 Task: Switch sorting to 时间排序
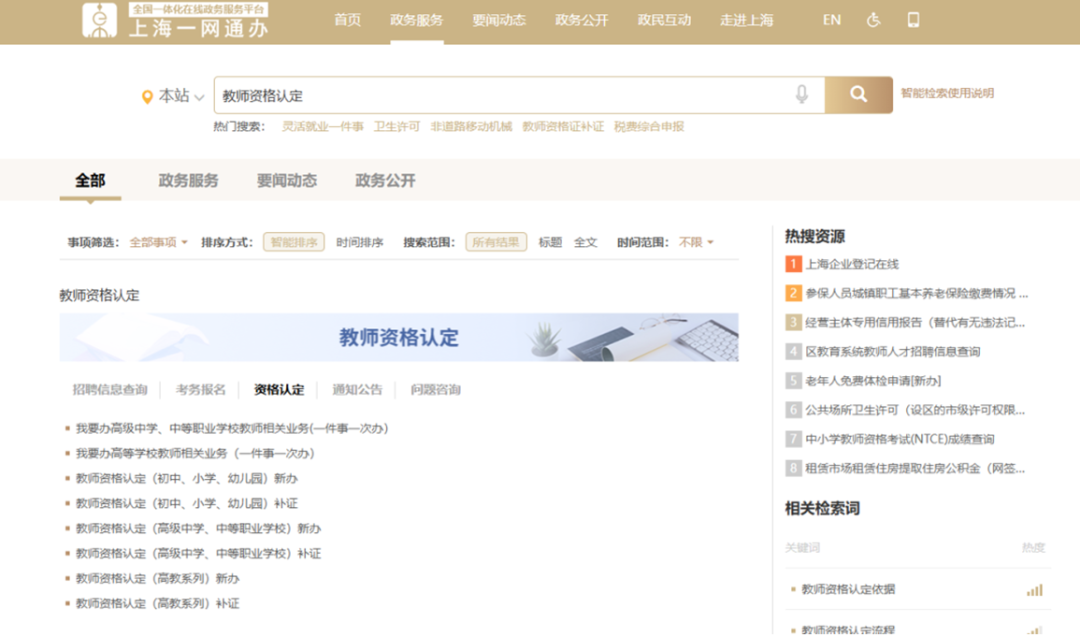[359, 242]
